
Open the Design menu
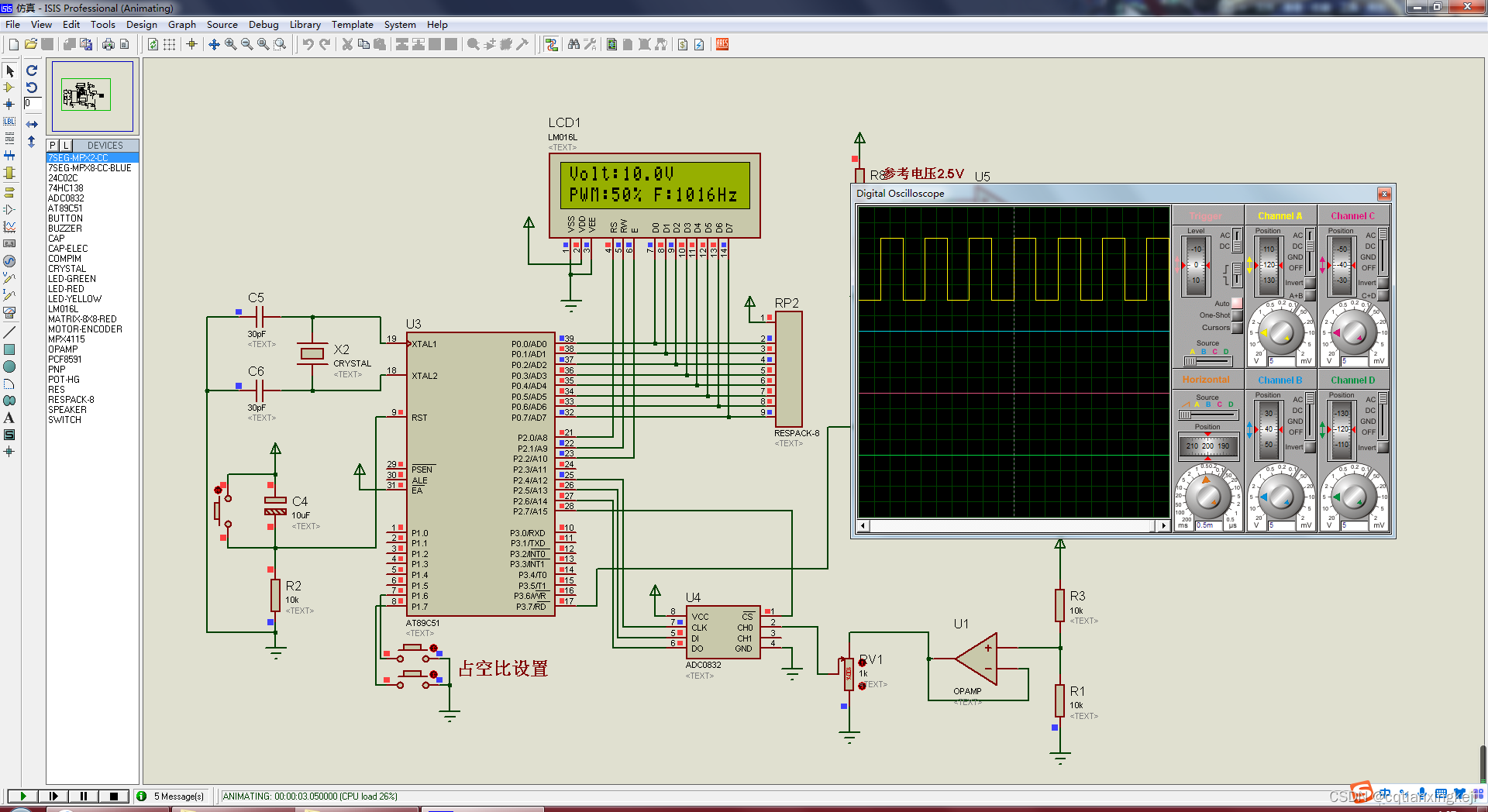[142, 24]
